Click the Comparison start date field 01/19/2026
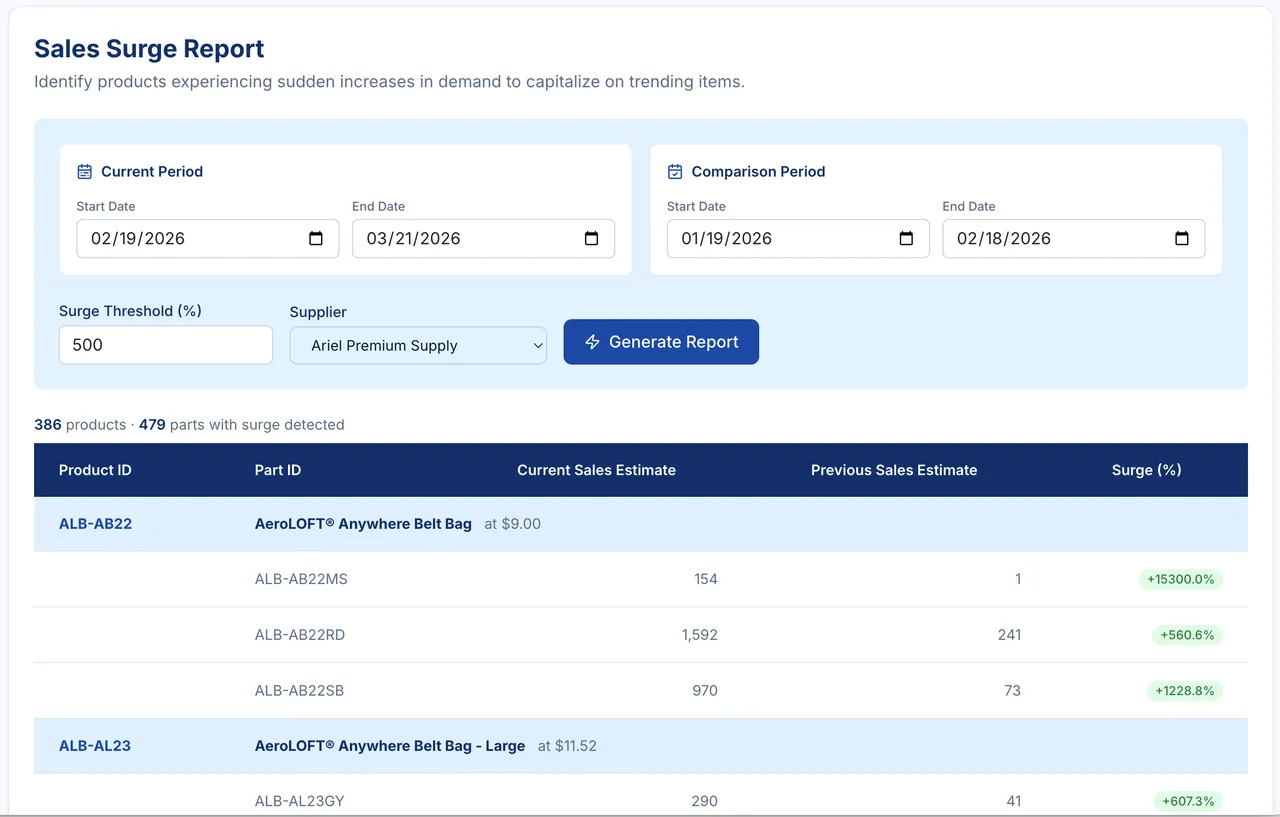This screenshot has width=1280, height=817. [x=798, y=239]
